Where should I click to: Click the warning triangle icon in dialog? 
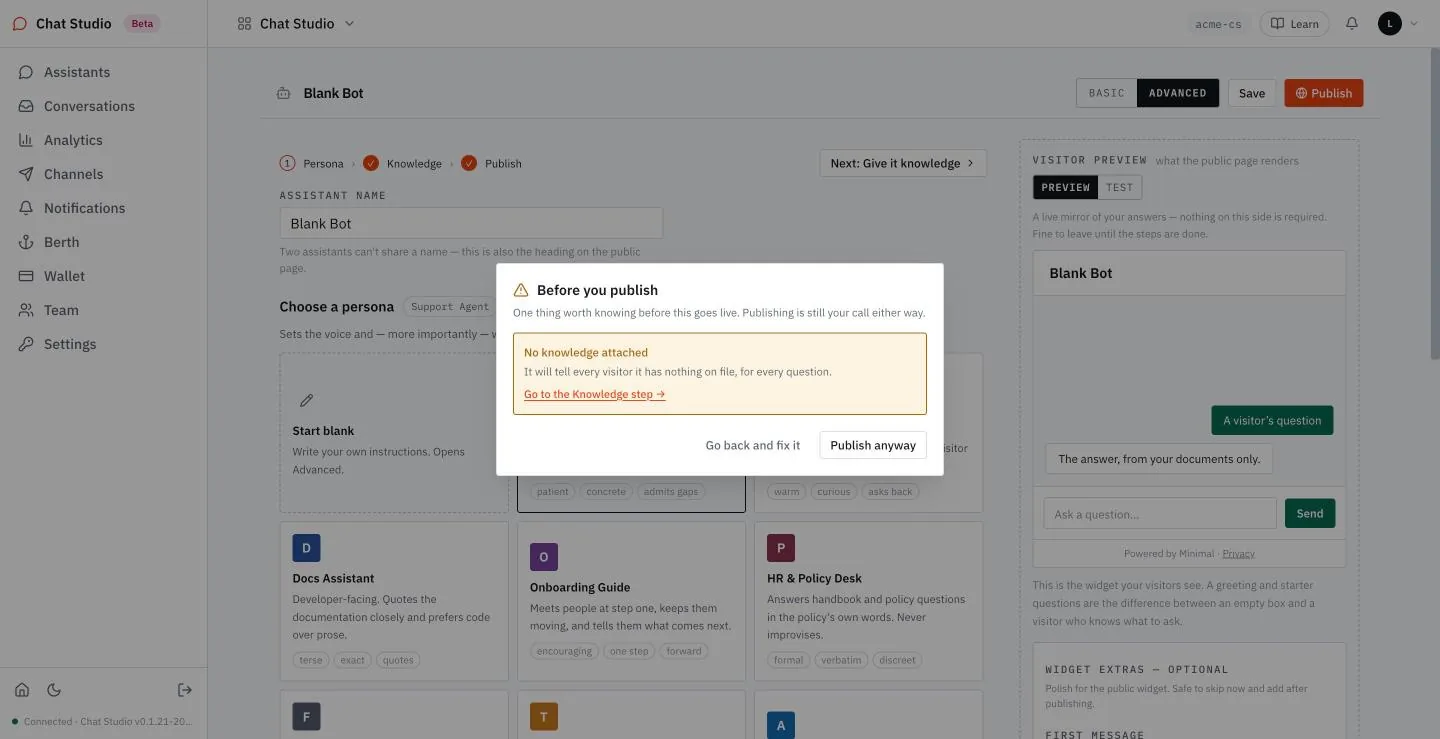pyautogui.click(x=521, y=290)
